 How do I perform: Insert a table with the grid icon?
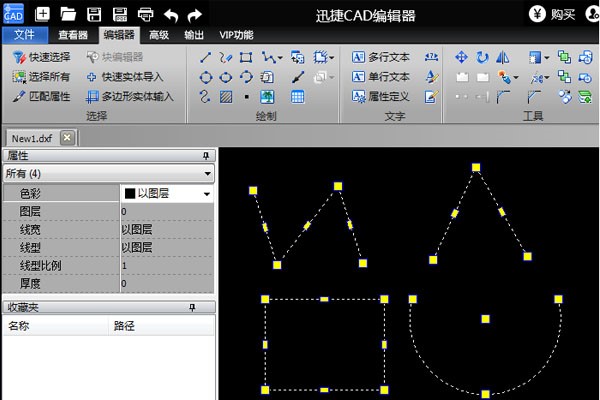(x=297, y=97)
